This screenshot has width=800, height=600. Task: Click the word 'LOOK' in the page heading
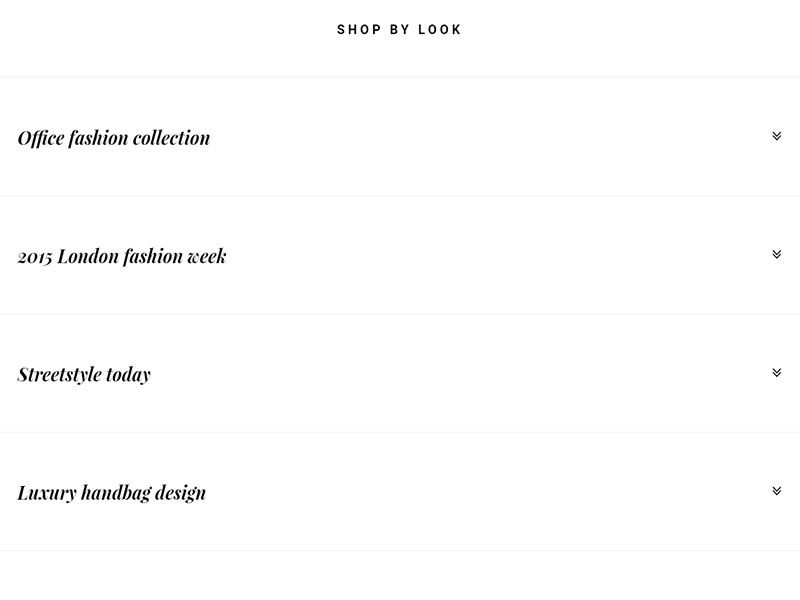[x=442, y=30]
